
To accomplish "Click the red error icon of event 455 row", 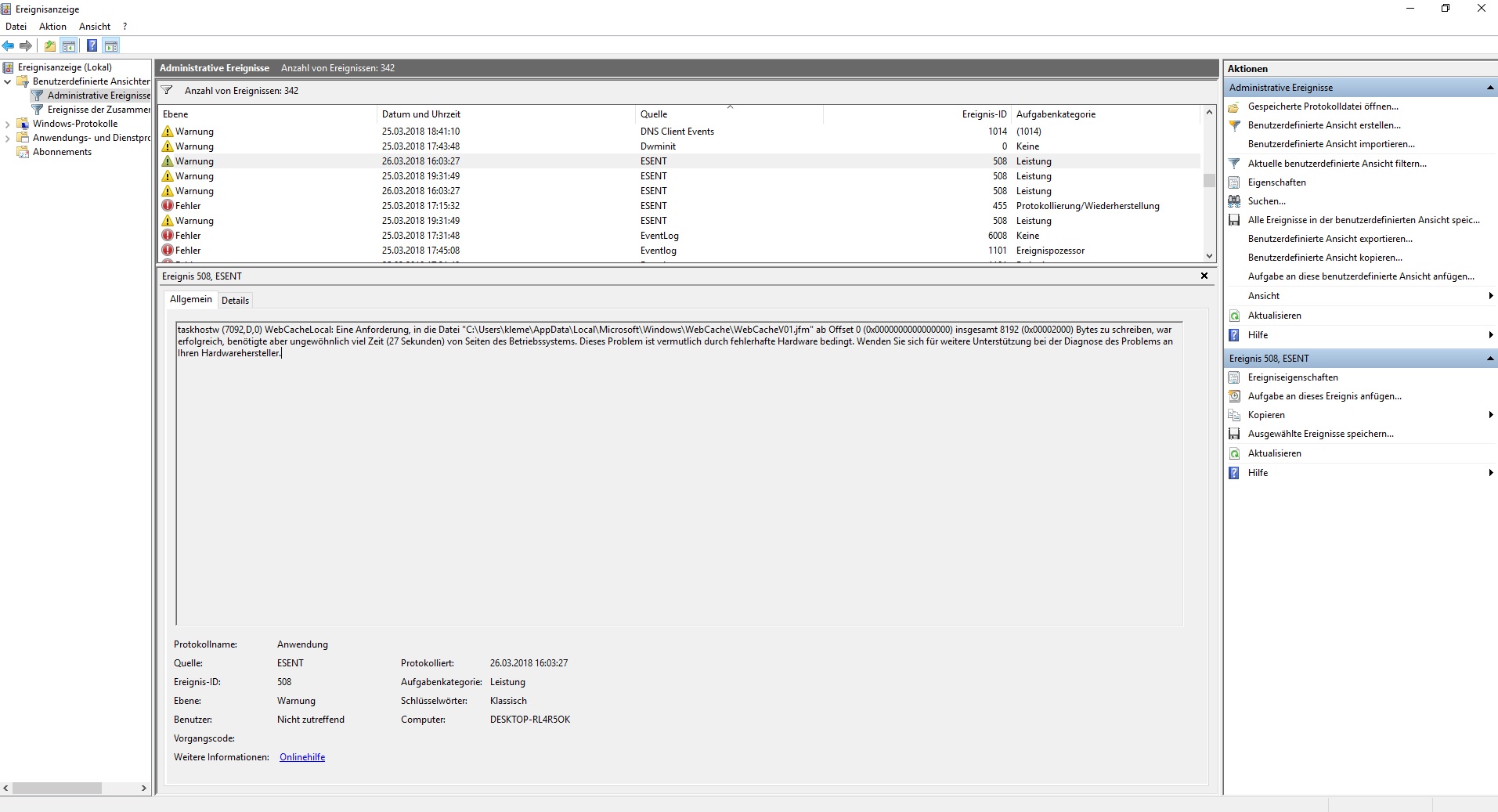I will tap(167, 206).
